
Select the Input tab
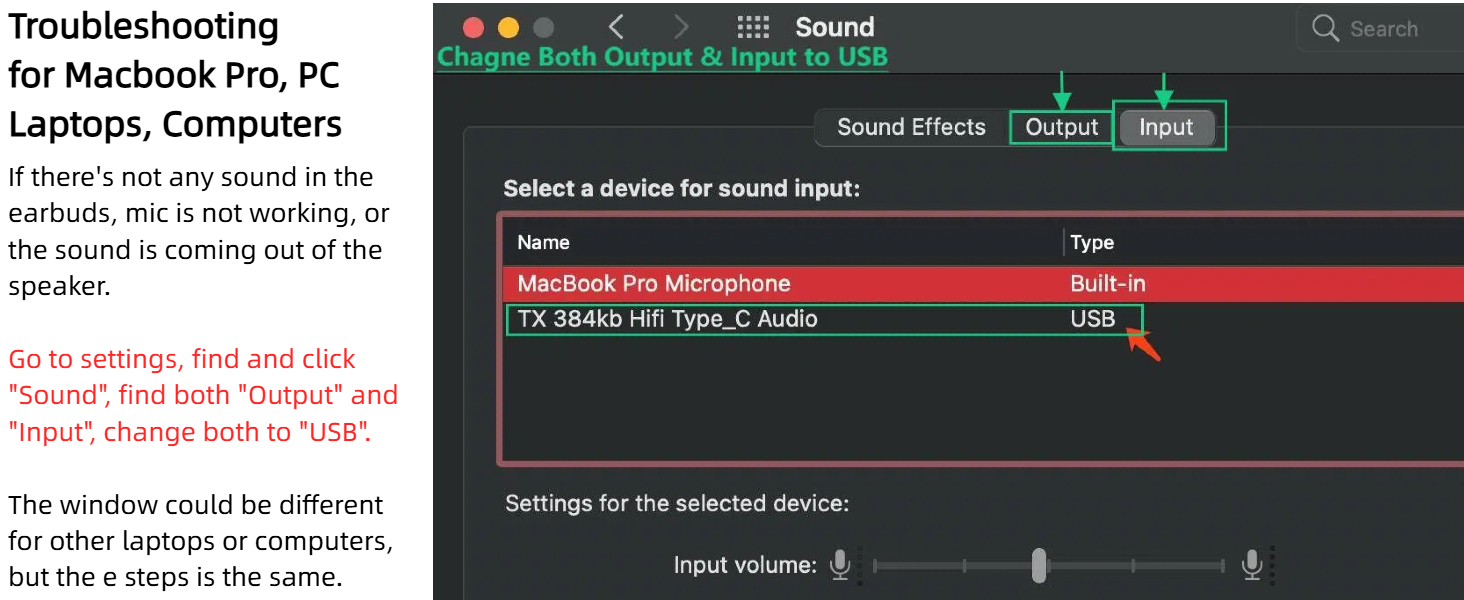click(1167, 127)
